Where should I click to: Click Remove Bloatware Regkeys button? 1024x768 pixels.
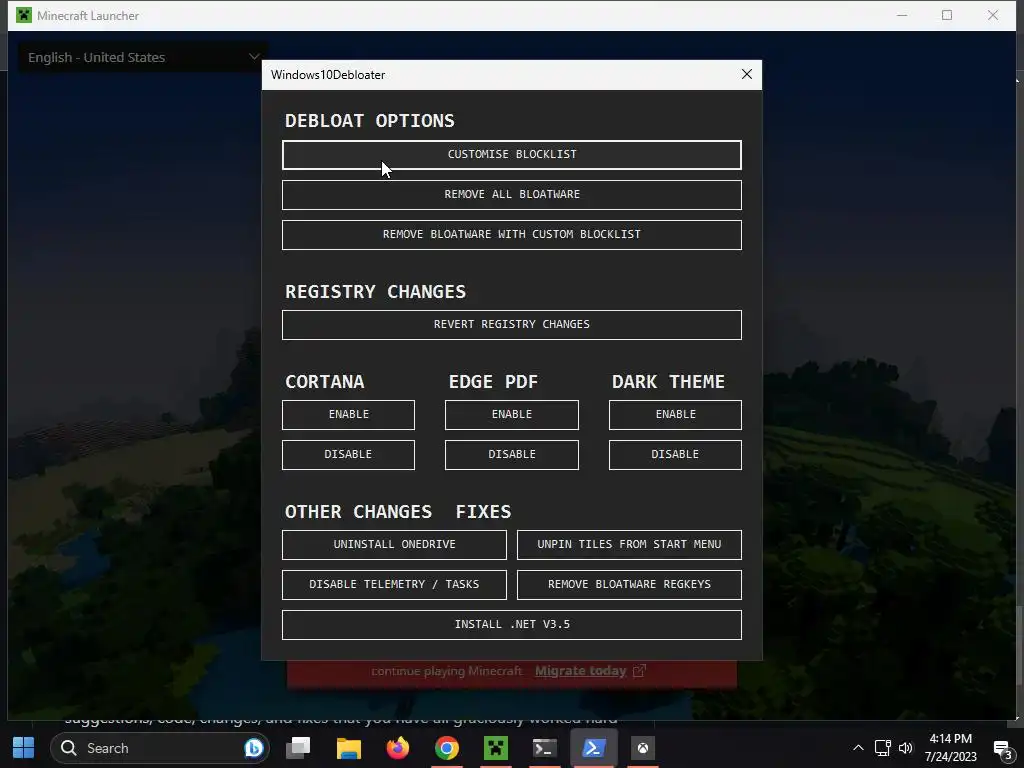coord(629,584)
